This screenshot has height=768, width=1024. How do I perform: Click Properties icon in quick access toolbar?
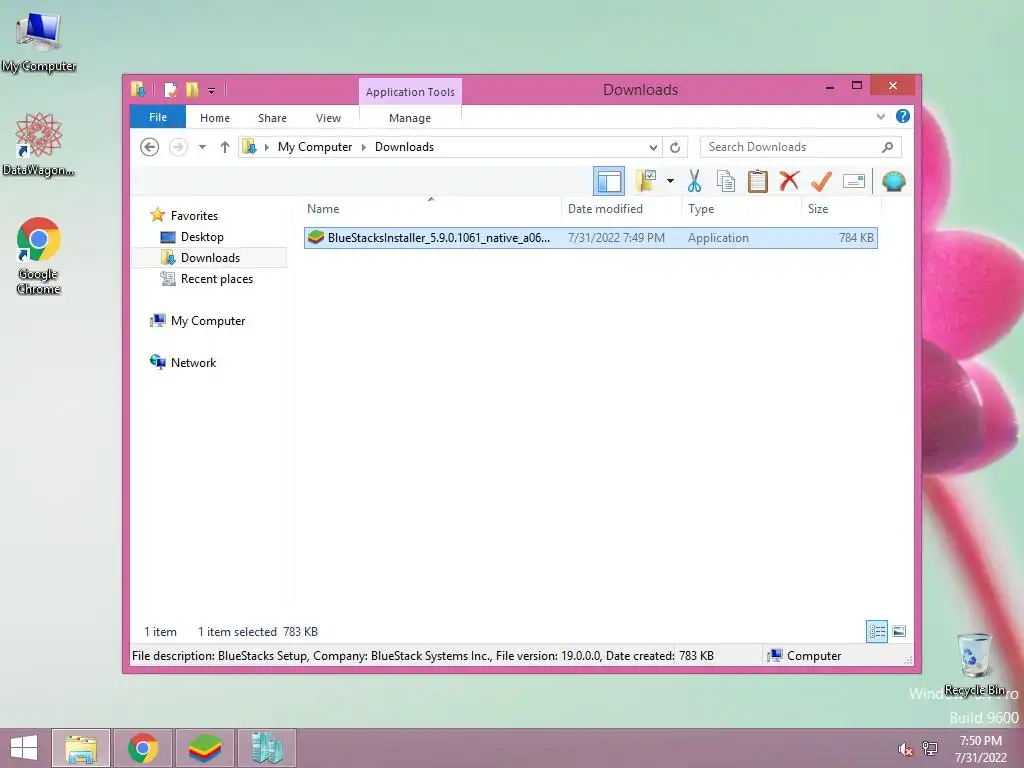click(x=170, y=89)
